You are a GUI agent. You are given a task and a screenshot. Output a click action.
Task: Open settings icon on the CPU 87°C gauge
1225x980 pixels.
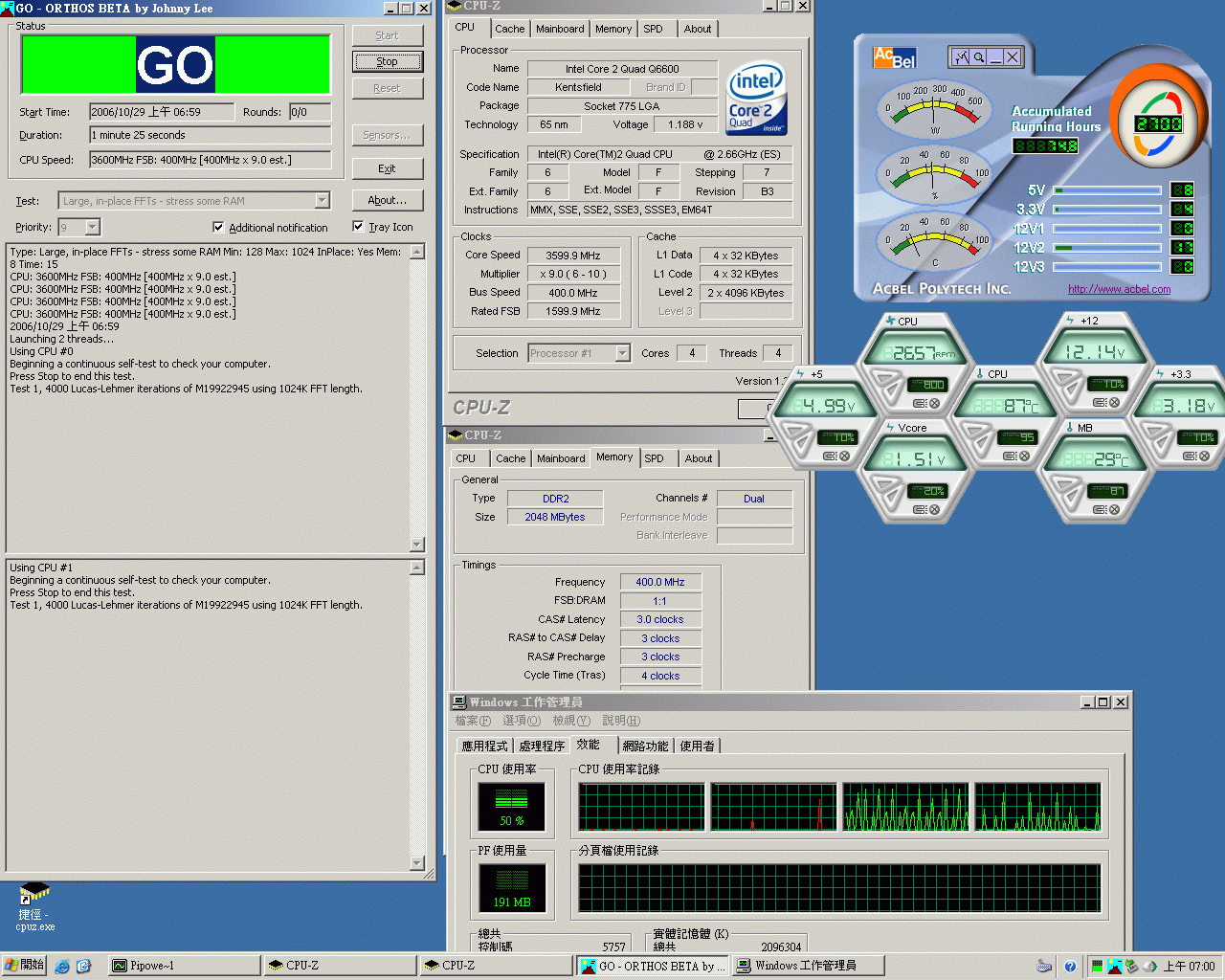click(1010, 457)
